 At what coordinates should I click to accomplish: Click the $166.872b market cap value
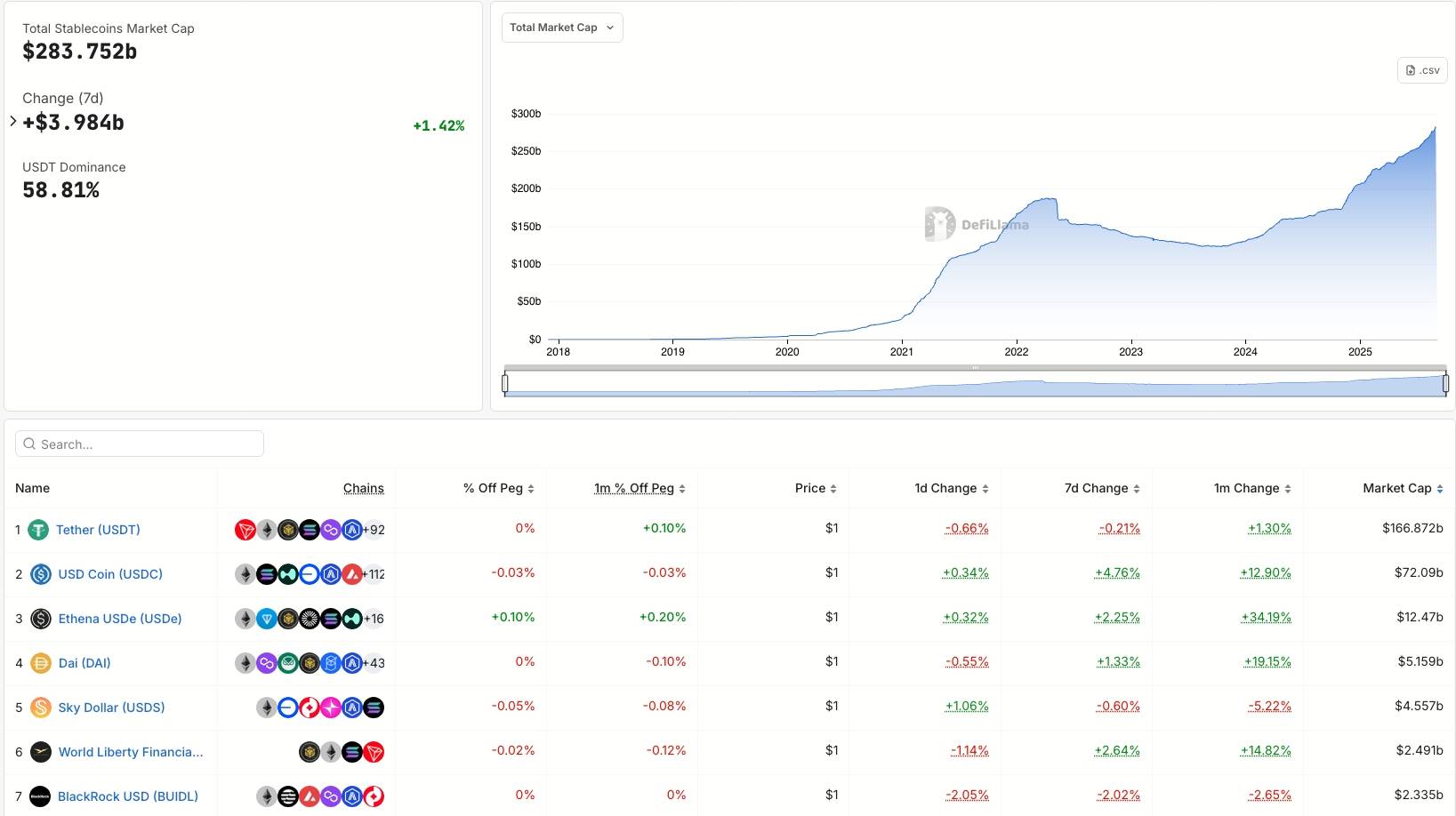coord(1412,528)
